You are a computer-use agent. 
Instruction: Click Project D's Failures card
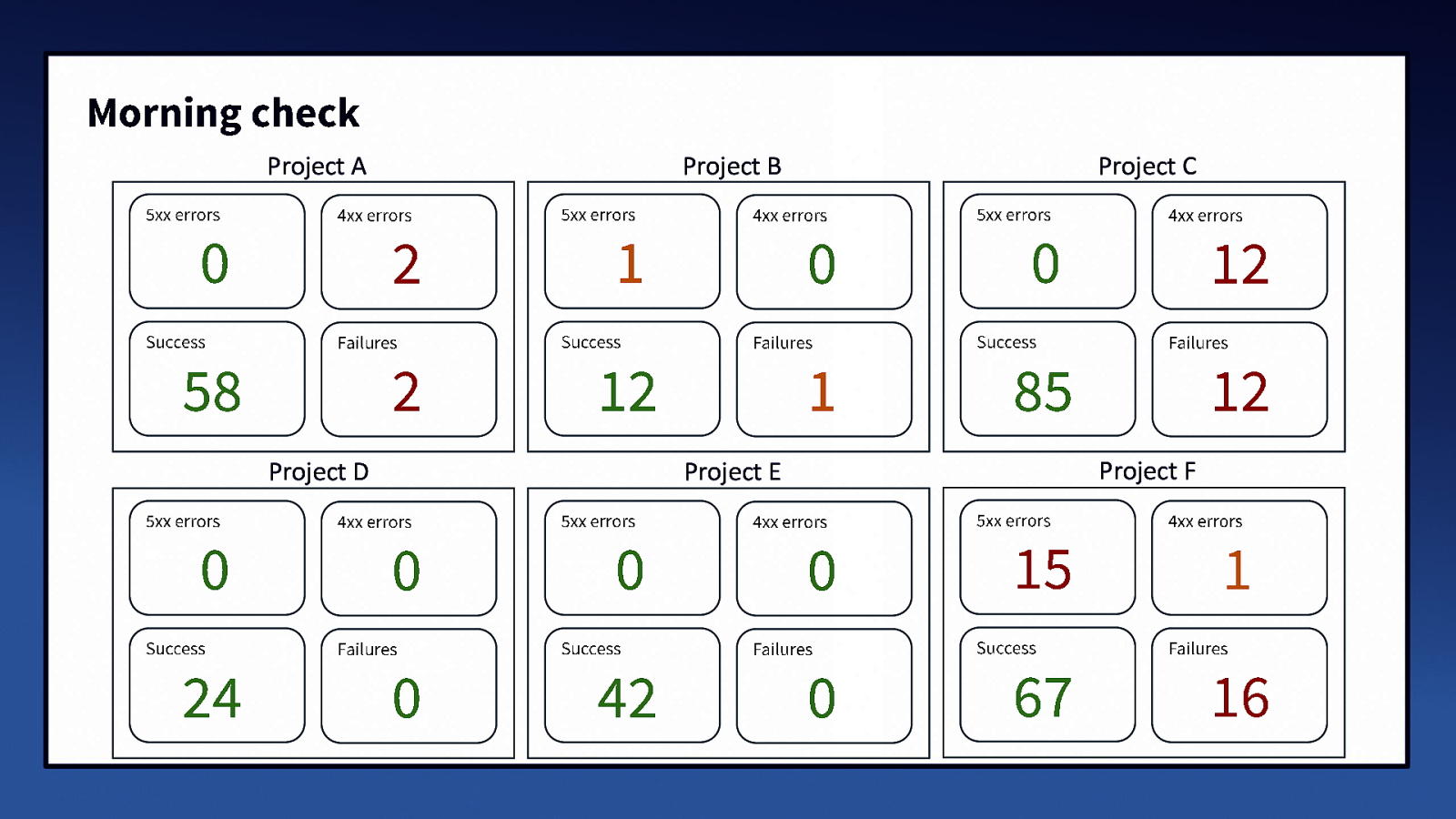point(409,686)
